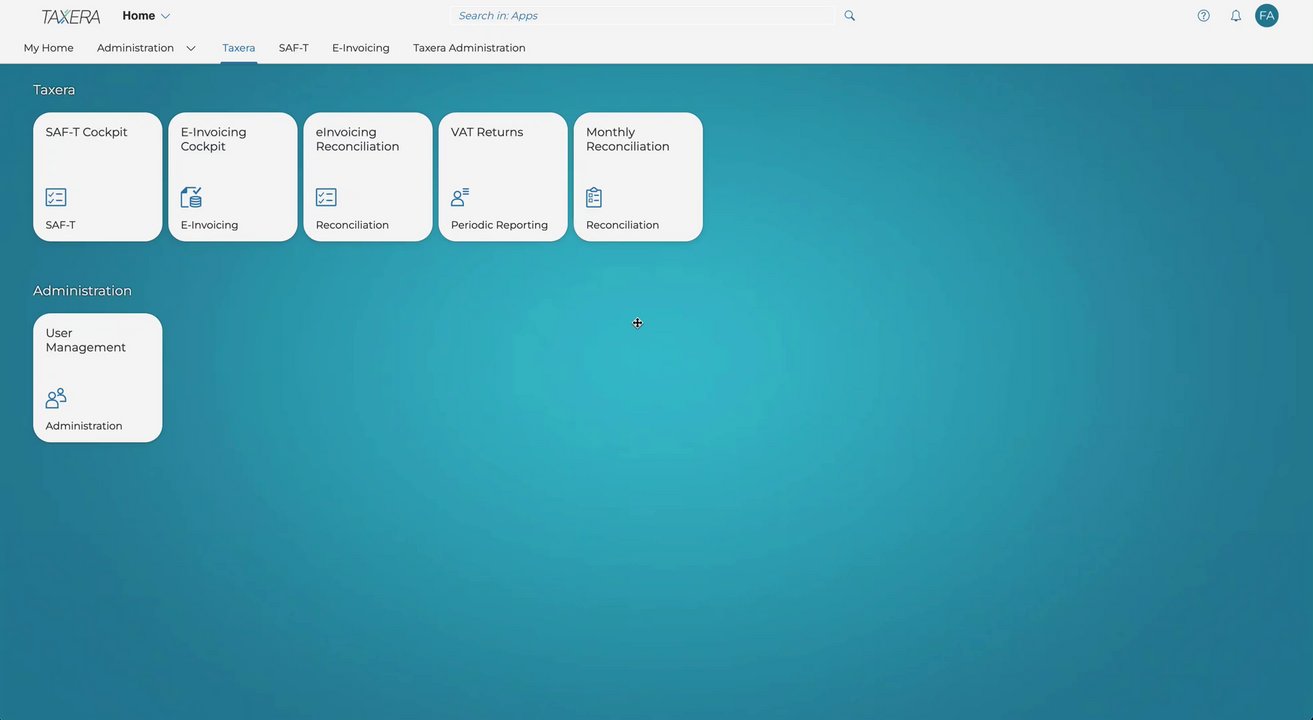1313x720 pixels.
Task: Click the VAT Returns tile icon
Action: point(460,197)
